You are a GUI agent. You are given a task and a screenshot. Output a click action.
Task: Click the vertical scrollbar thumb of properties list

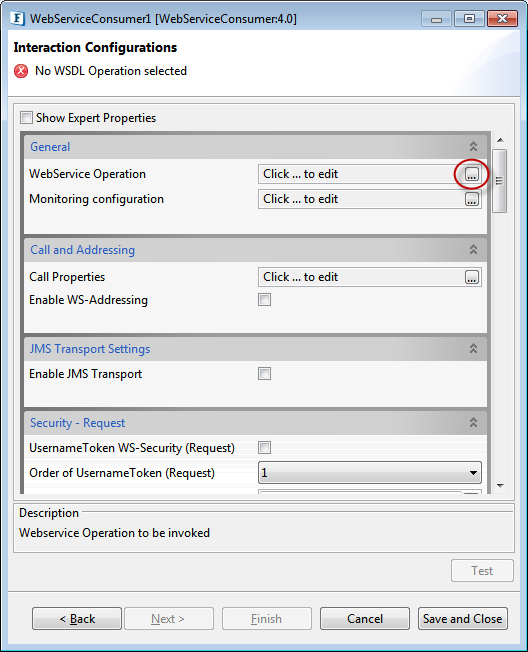500,181
